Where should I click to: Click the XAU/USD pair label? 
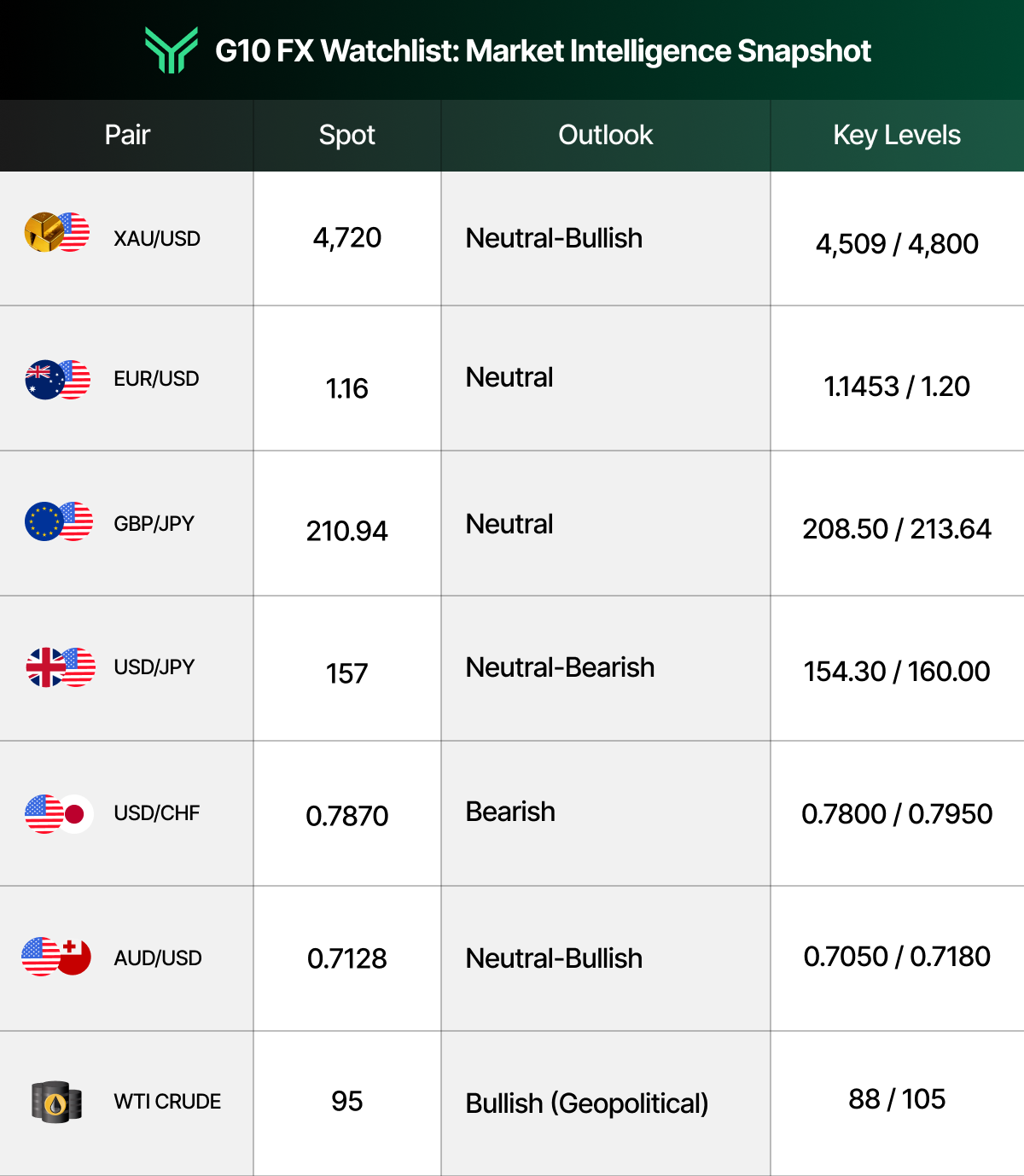click(157, 239)
